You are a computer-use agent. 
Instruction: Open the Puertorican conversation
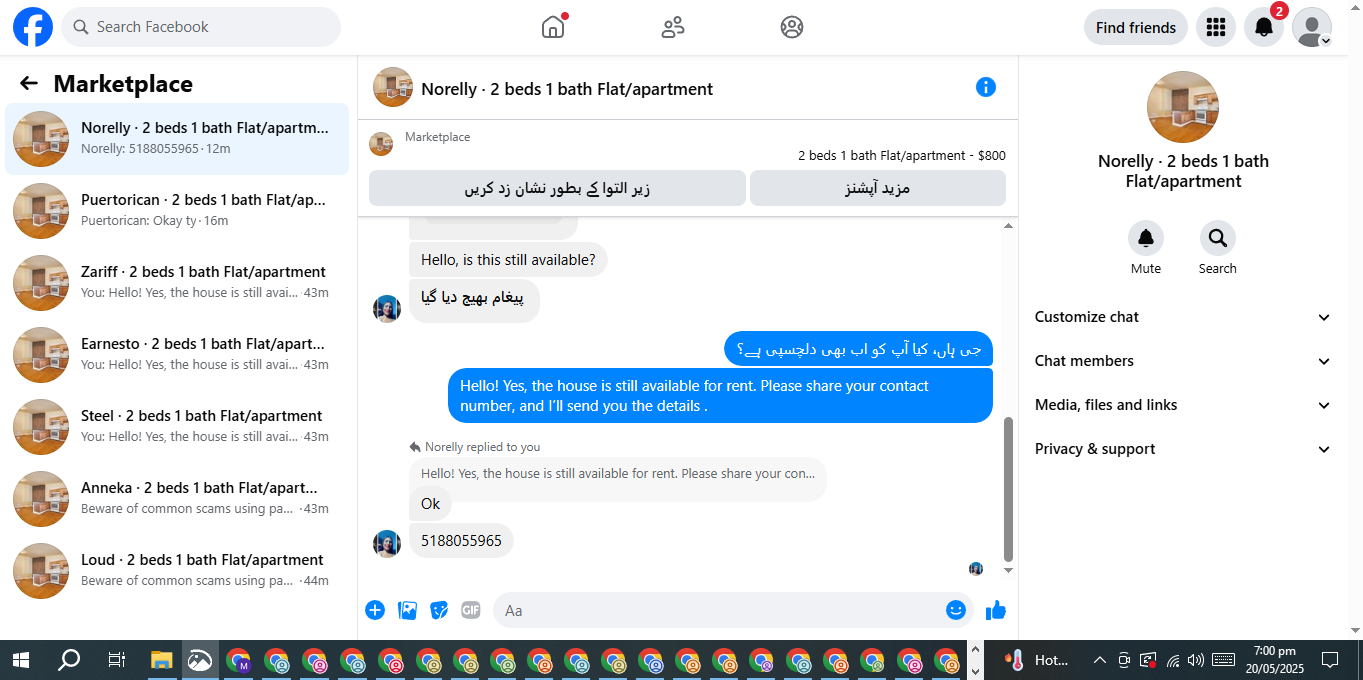[177, 211]
